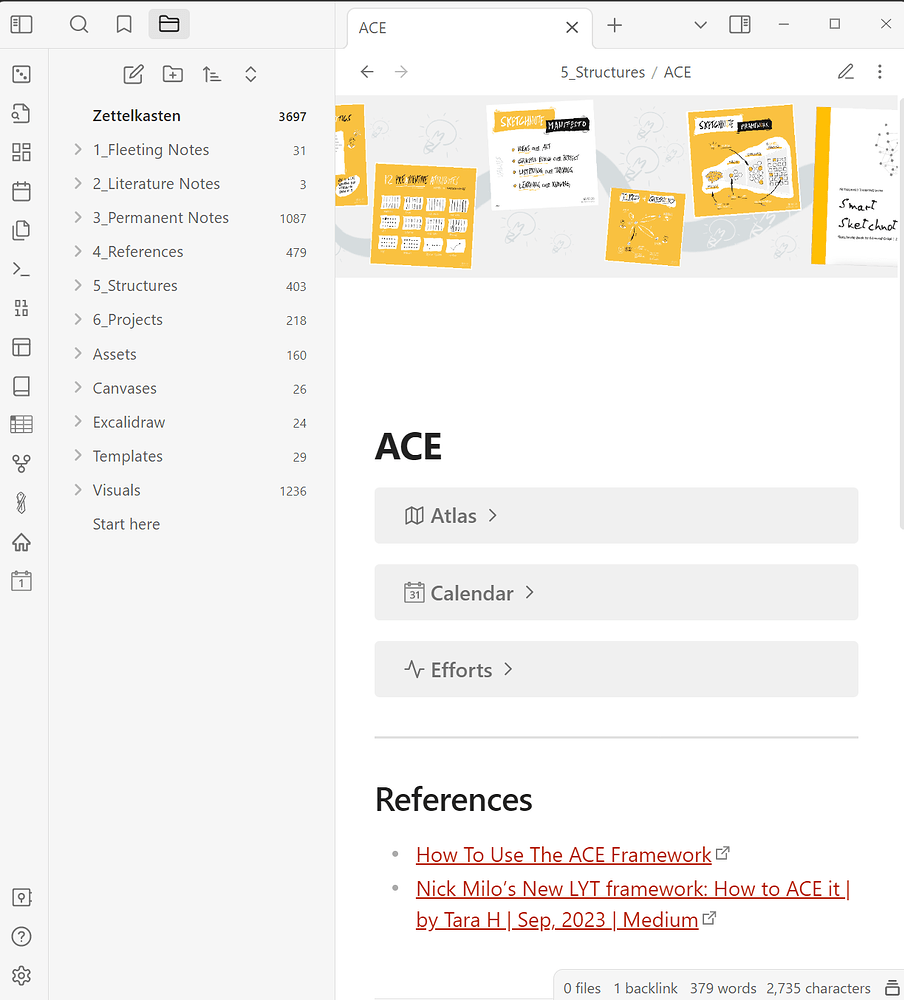Click the '379 words' status entry
The image size is (904, 1000).
coord(723,988)
